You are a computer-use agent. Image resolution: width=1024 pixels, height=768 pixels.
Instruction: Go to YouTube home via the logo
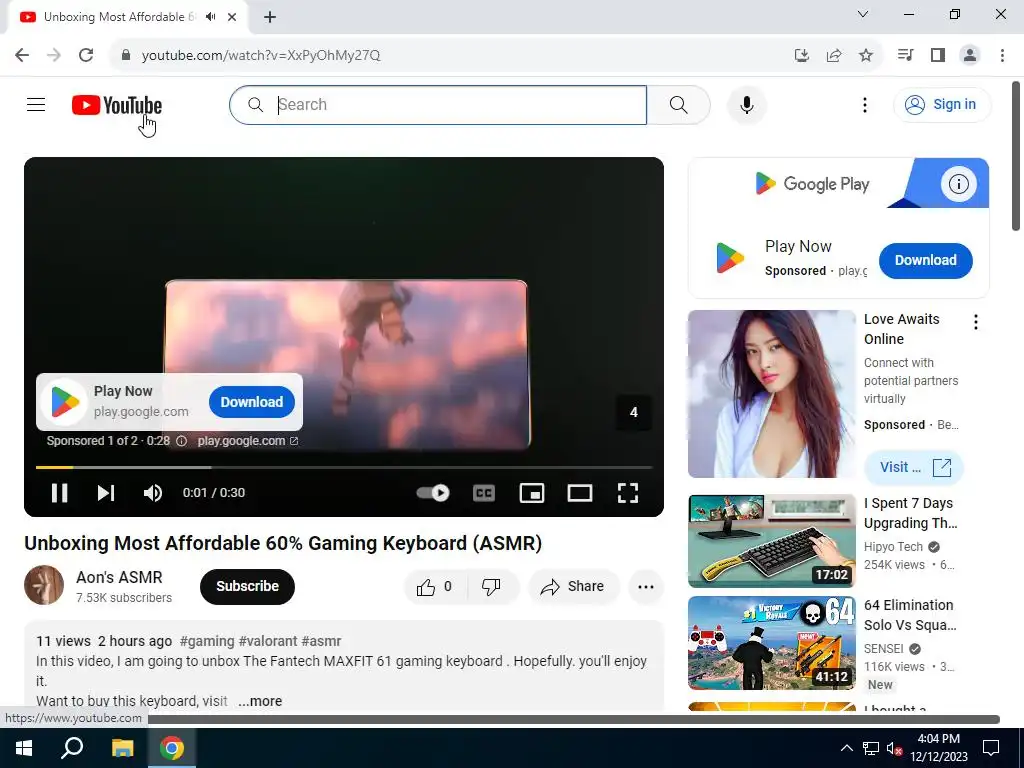click(117, 105)
